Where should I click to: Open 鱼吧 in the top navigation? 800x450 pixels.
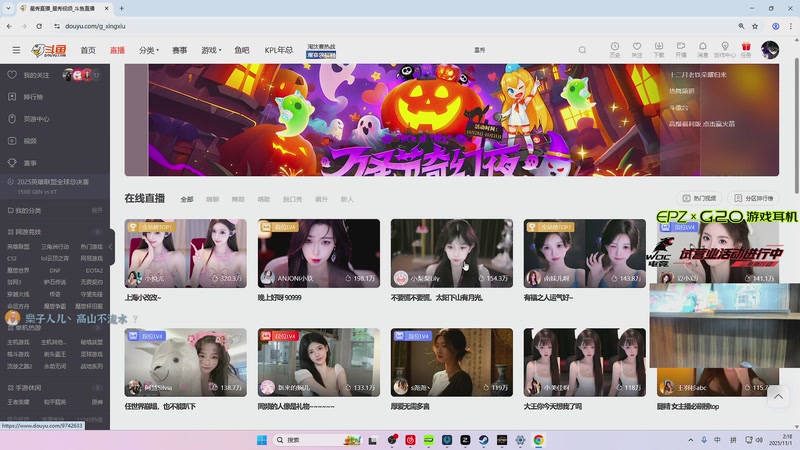tap(242, 50)
